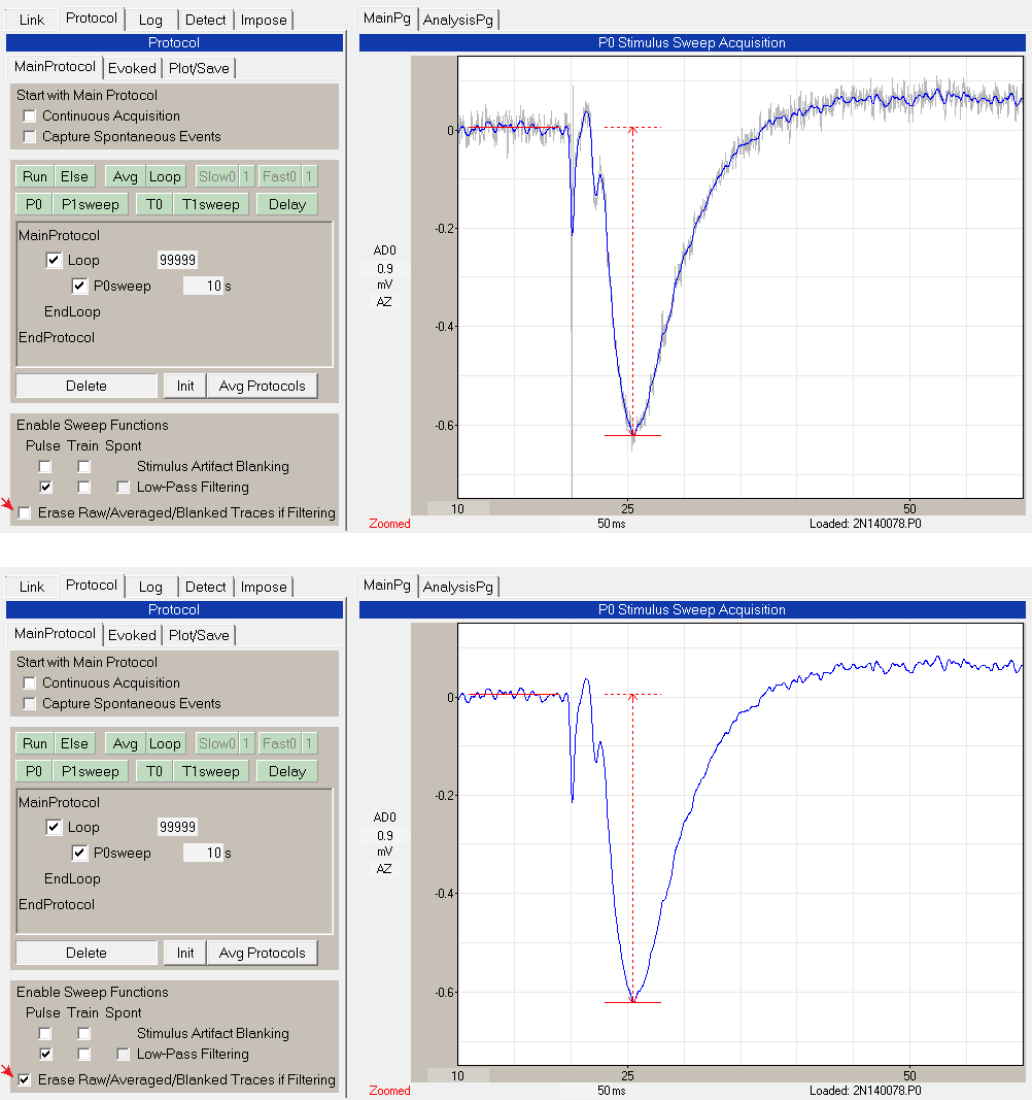Enable the unchecked Erase Raw/Averaged/Blanked Traces checkbox
The height and width of the screenshot is (1100, 1032).
25,513
